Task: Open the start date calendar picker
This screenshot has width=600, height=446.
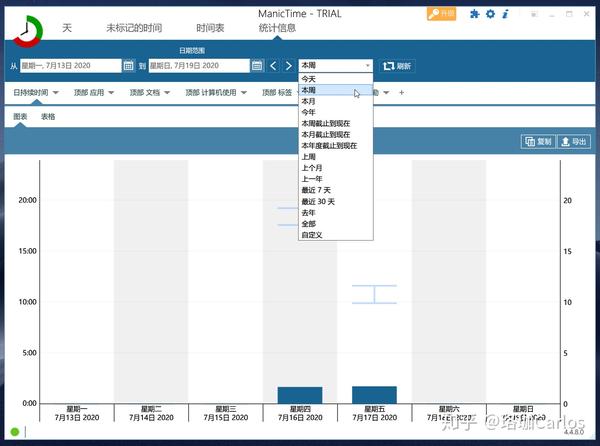Action: [x=128, y=66]
